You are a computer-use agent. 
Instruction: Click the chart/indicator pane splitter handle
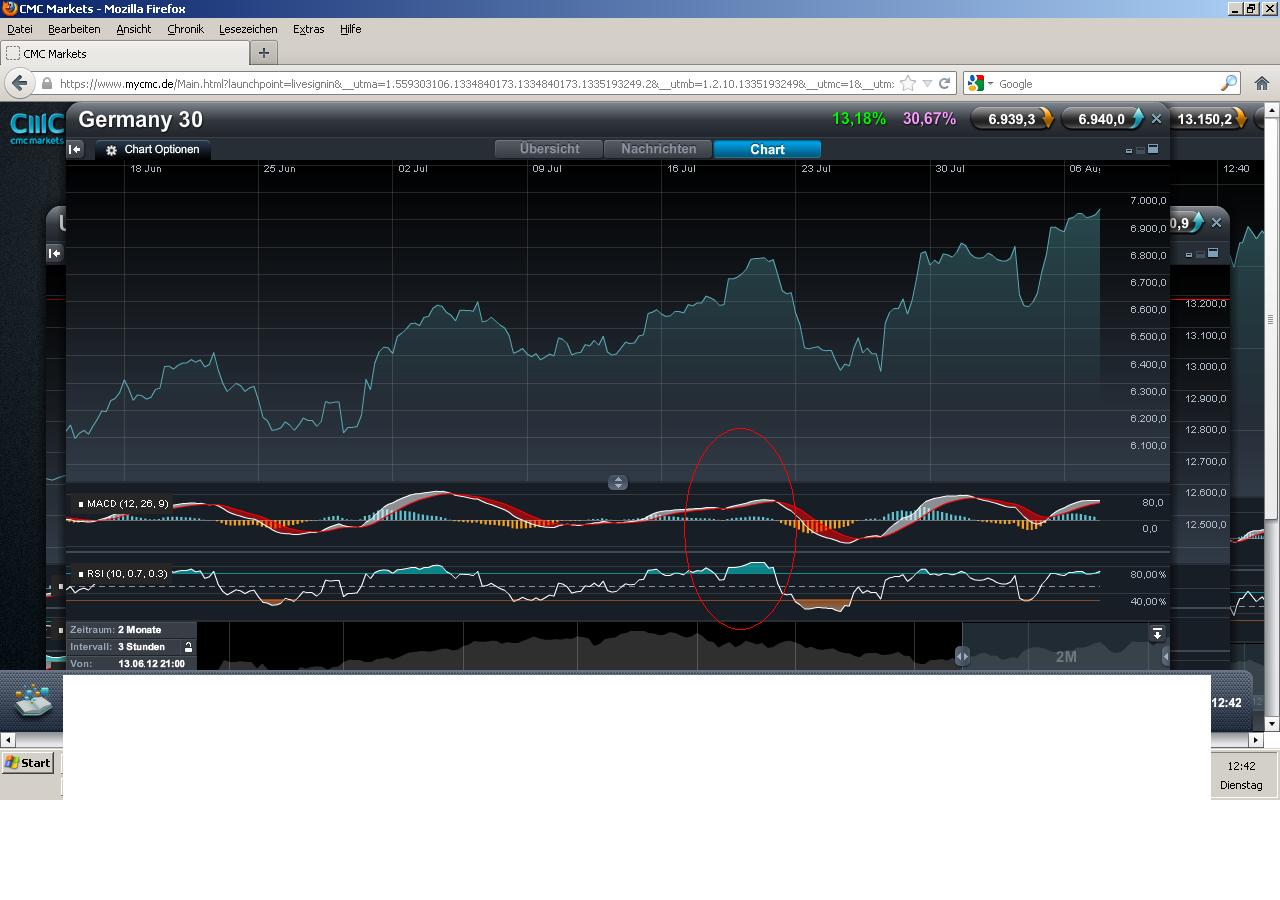pyautogui.click(x=618, y=482)
